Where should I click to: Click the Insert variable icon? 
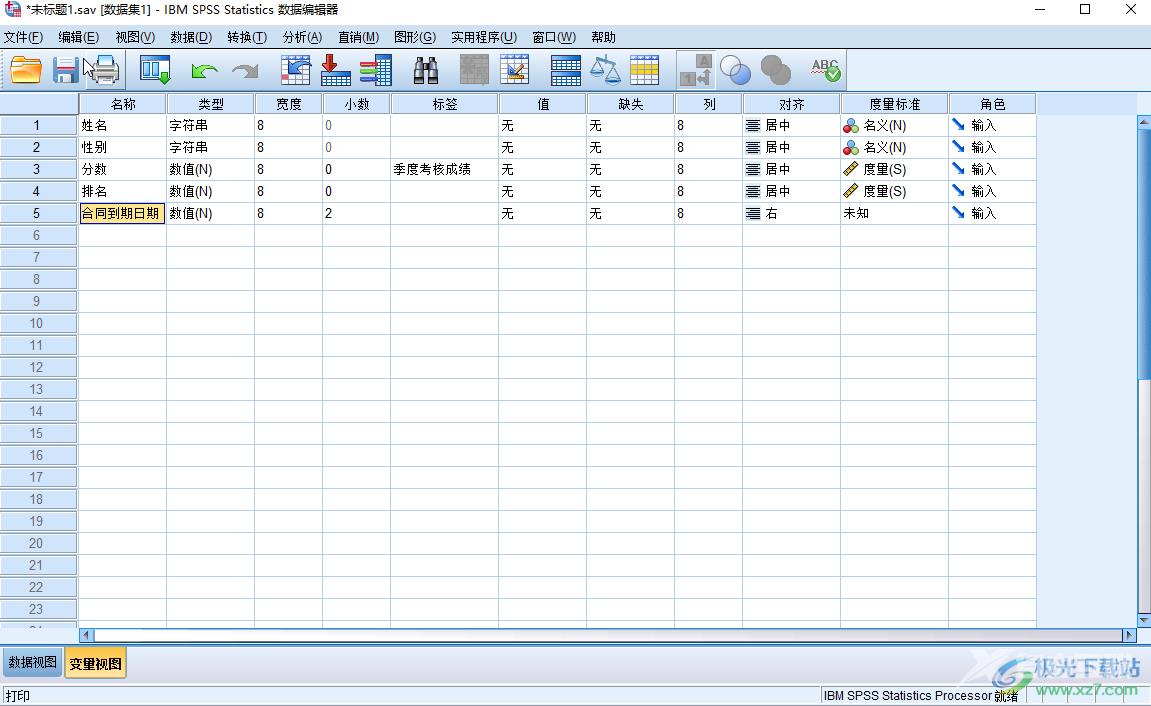(515, 70)
